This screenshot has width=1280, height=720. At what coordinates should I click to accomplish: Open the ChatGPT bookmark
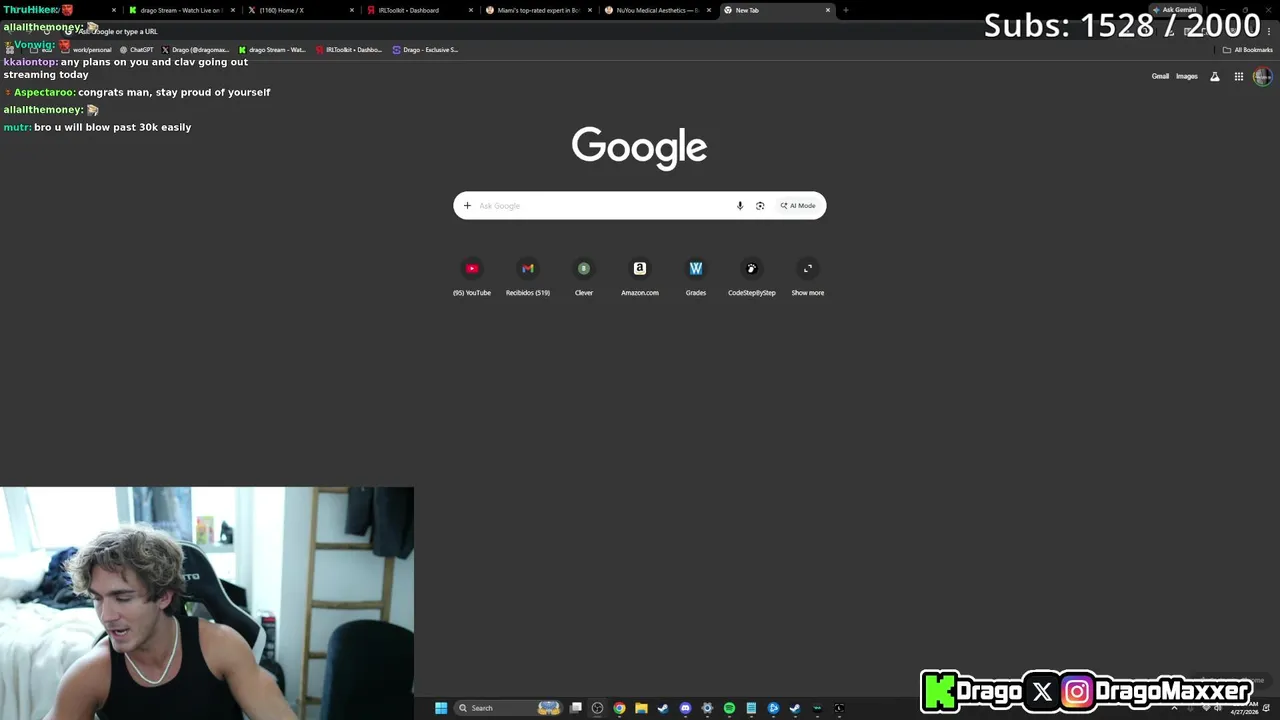pyautogui.click(x=137, y=50)
